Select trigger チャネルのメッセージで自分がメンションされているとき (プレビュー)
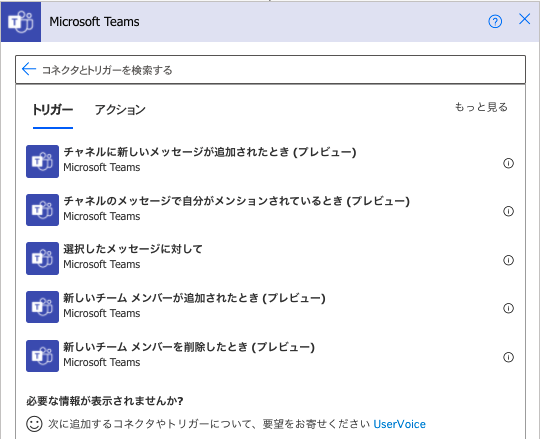This screenshot has height=439, width=540. pos(237,201)
